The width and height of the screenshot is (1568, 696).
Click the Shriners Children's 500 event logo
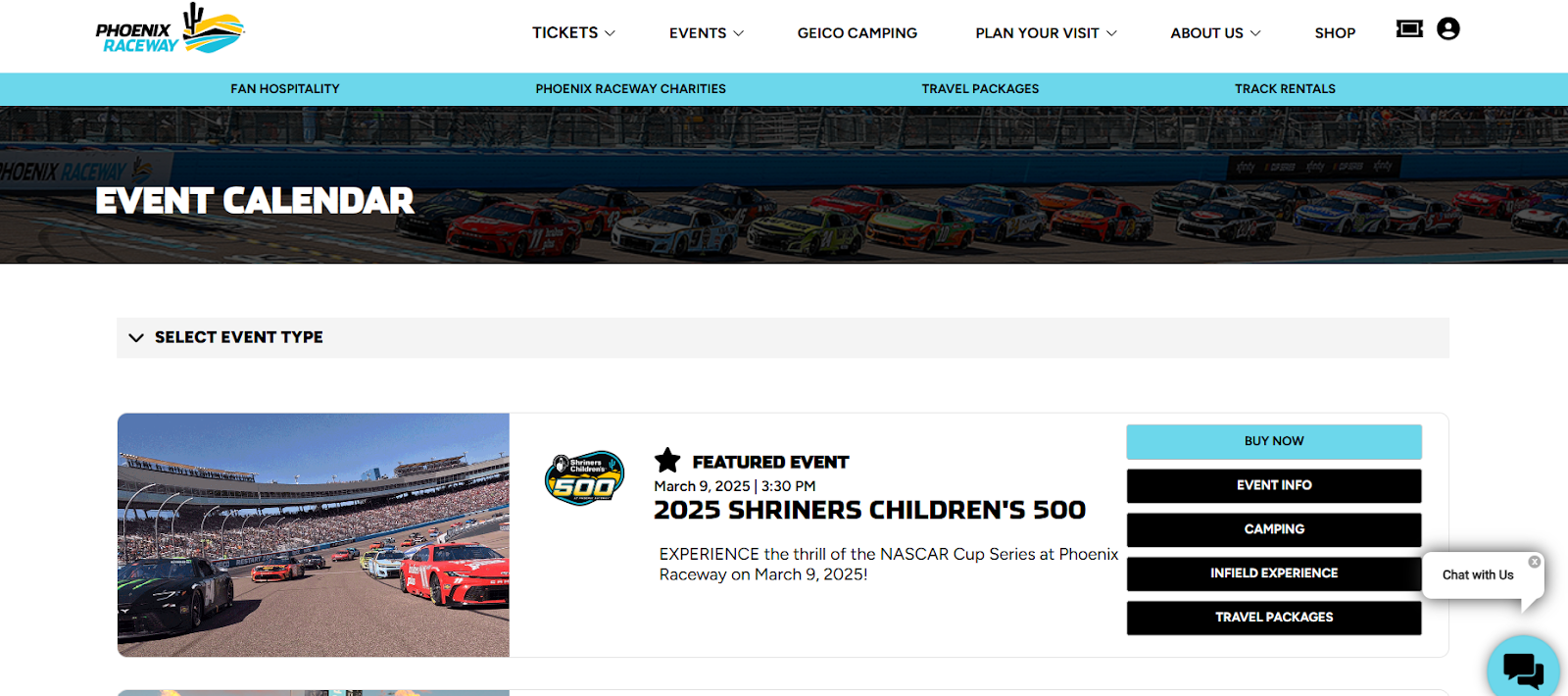coord(584,477)
